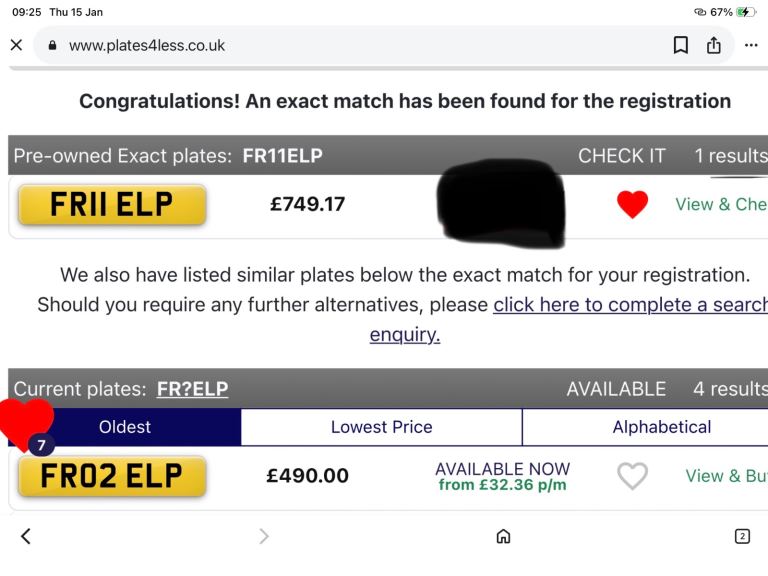The height and width of the screenshot is (576, 768).
Task: Open the share icon in toolbar
Action: point(714,45)
